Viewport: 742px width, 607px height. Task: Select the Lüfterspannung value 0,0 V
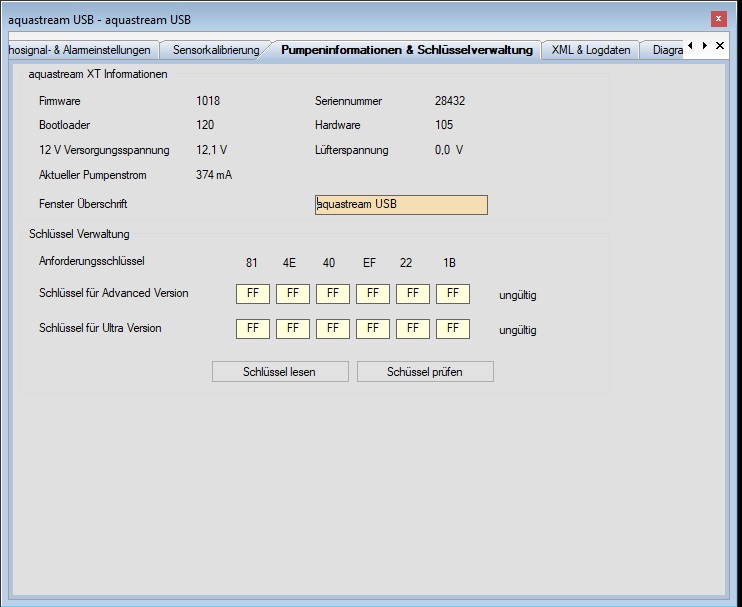449,150
